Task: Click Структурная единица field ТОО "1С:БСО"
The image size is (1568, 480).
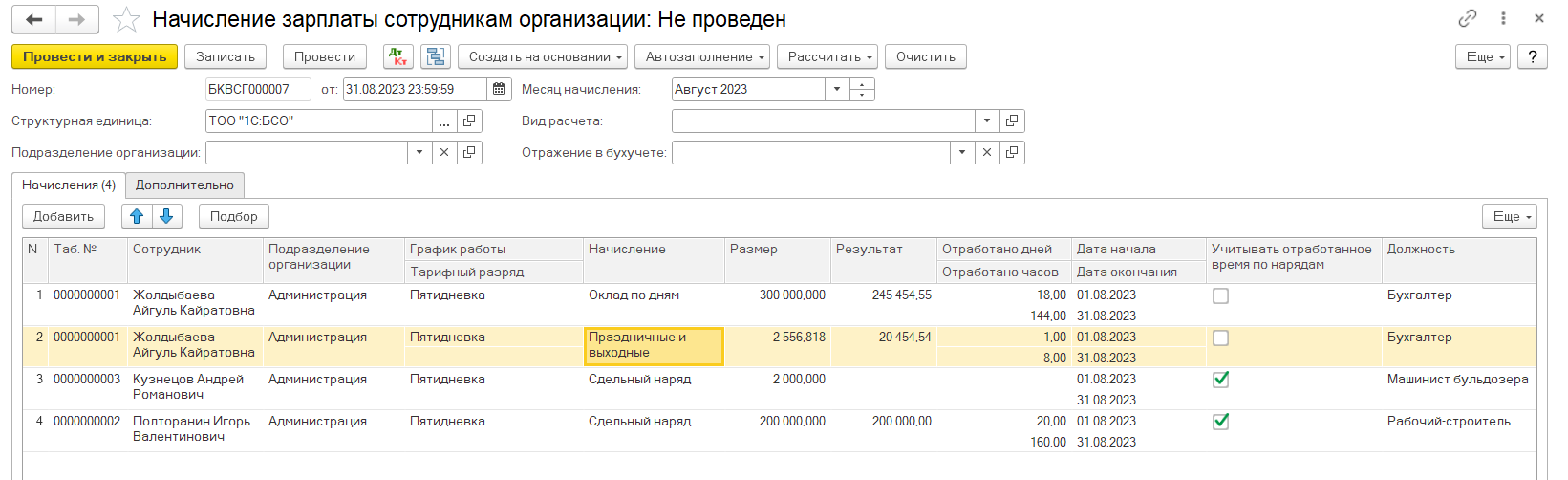Action: (x=319, y=121)
